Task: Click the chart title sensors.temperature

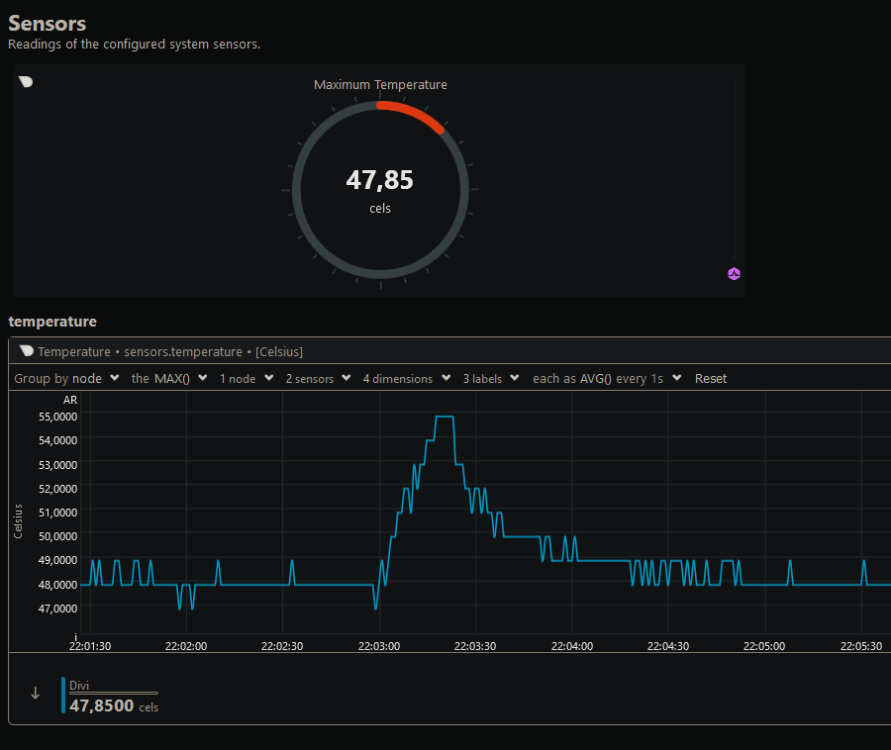Action: click(x=183, y=352)
